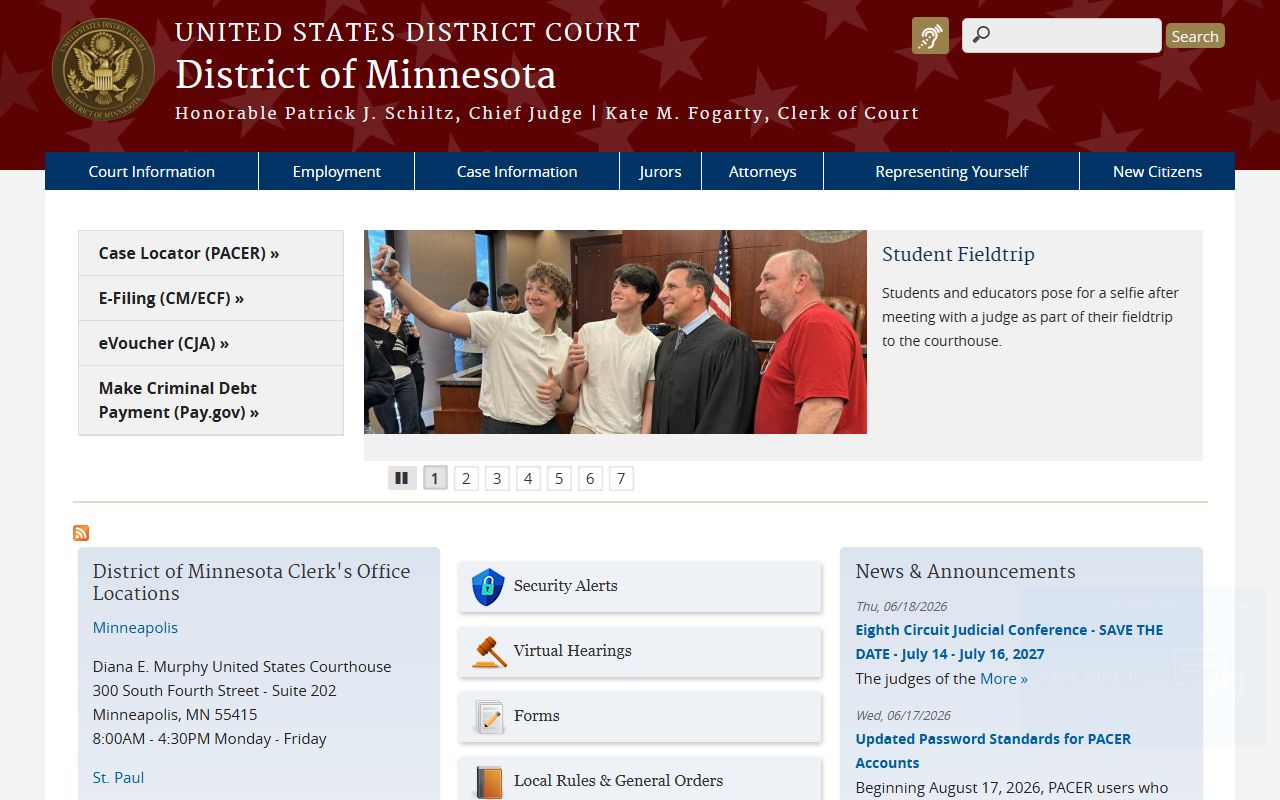Click News & Announcements heading
The height and width of the screenshot is (800, 1280).
tap(965, 571)
